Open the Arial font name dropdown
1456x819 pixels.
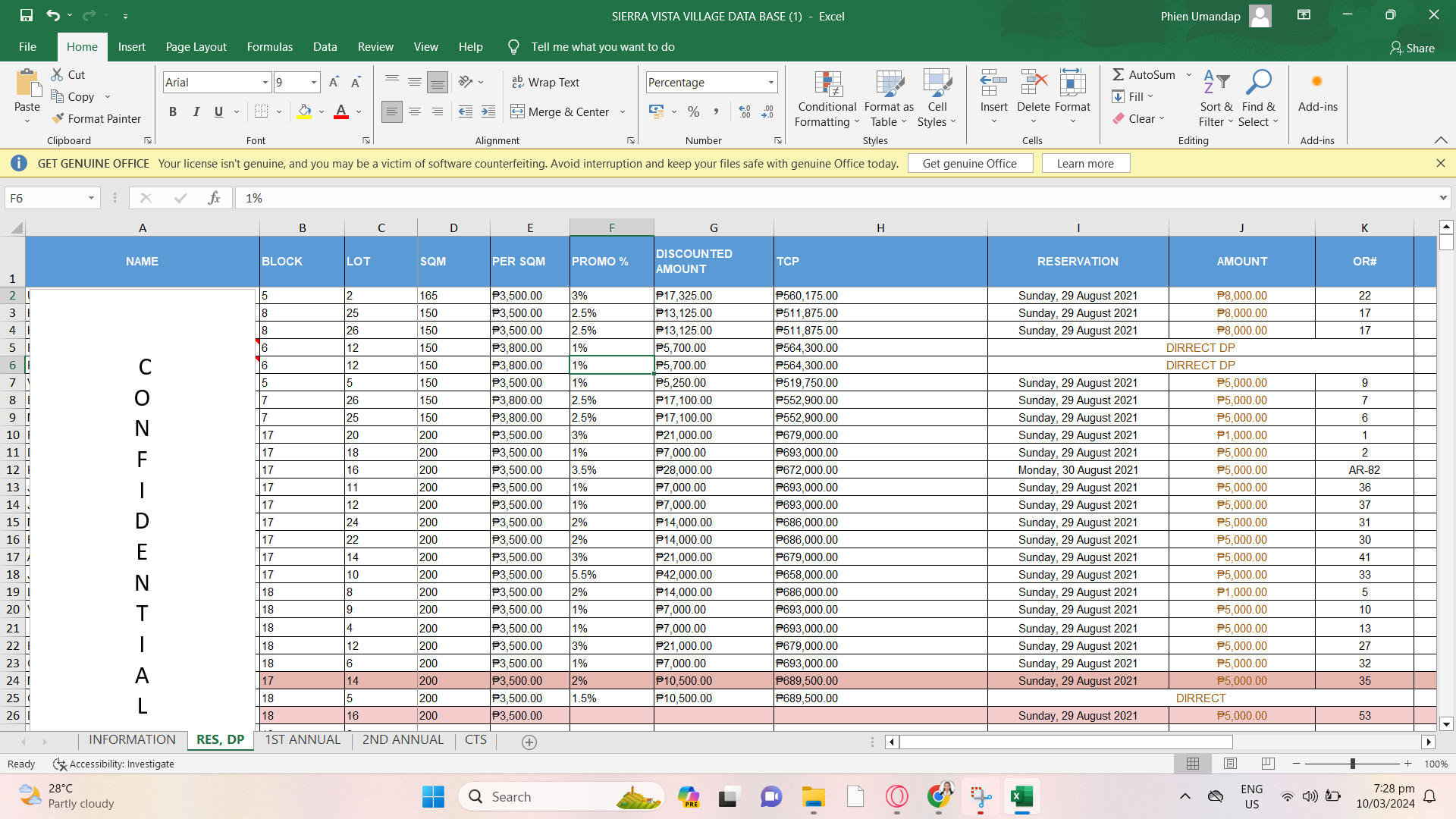265,82
